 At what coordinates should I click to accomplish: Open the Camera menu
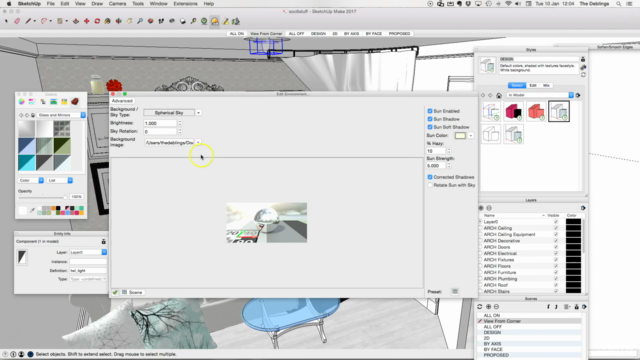tap(117, 4)
